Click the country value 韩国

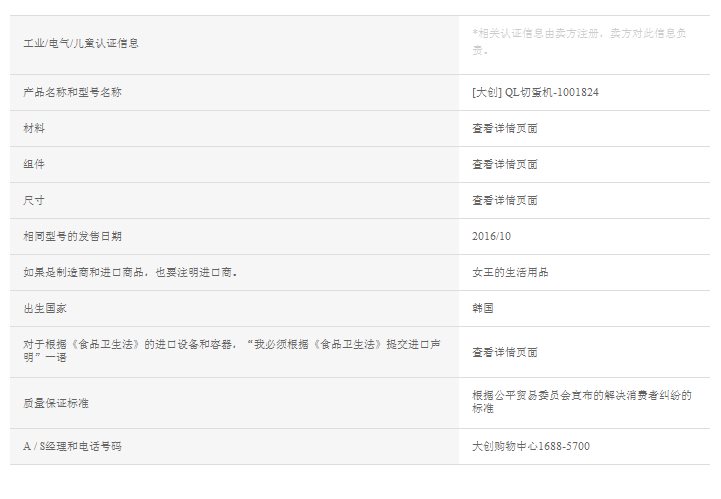coord(483,308)
